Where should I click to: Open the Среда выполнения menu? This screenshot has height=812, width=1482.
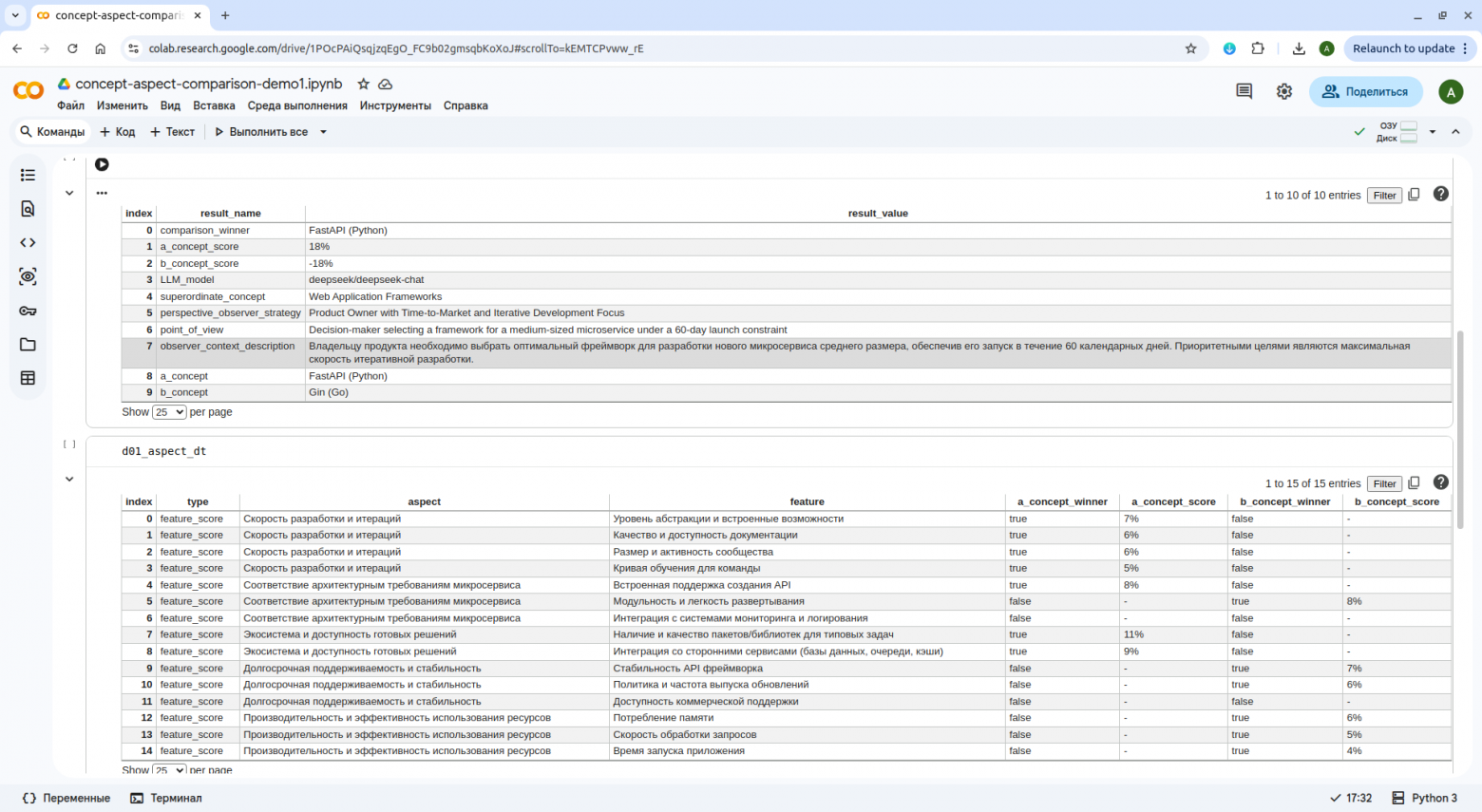[x=297, y=105]
